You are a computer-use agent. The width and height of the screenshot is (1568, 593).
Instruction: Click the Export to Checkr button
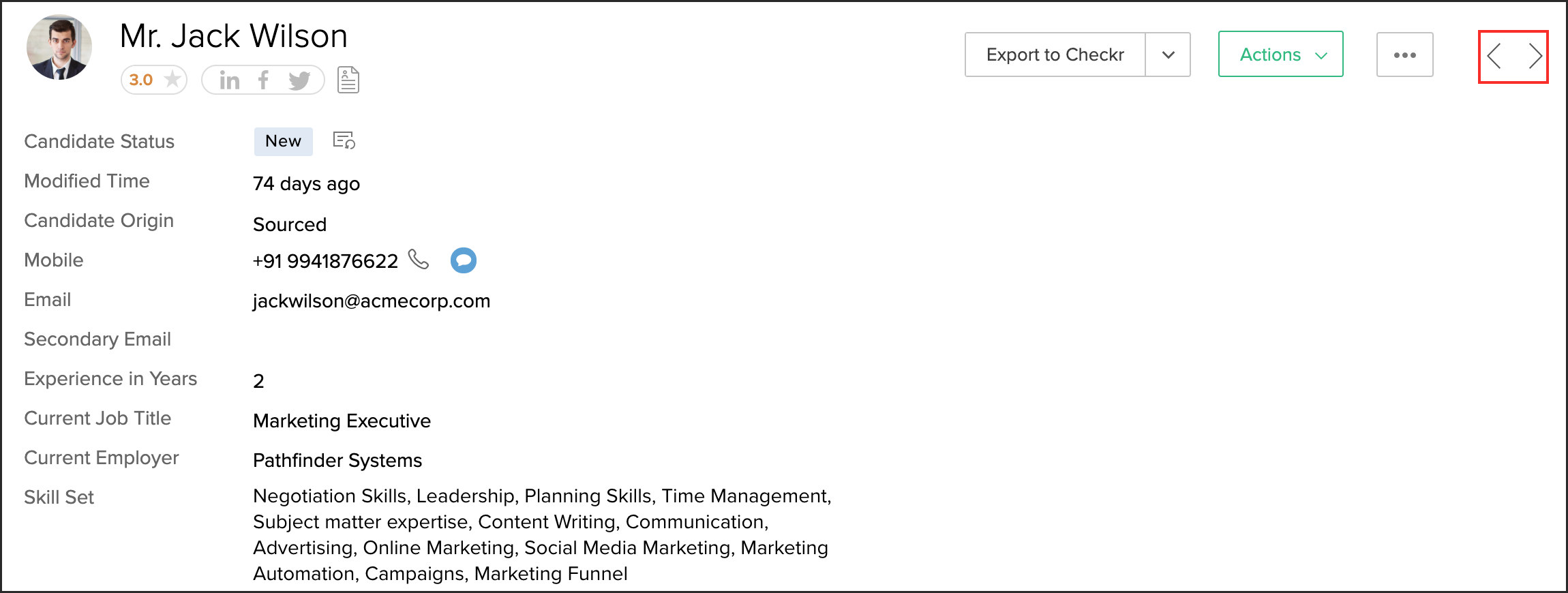click(1055, 55)
